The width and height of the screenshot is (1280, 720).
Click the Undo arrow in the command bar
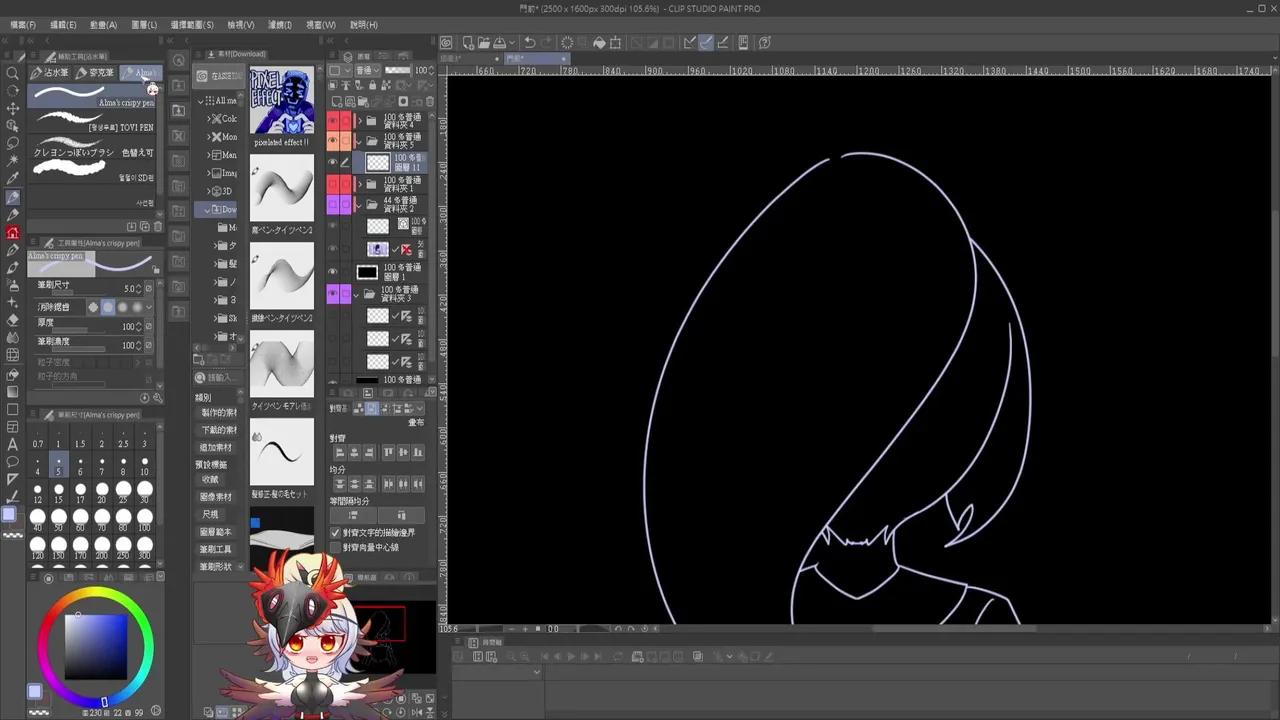tap(530, 43)
